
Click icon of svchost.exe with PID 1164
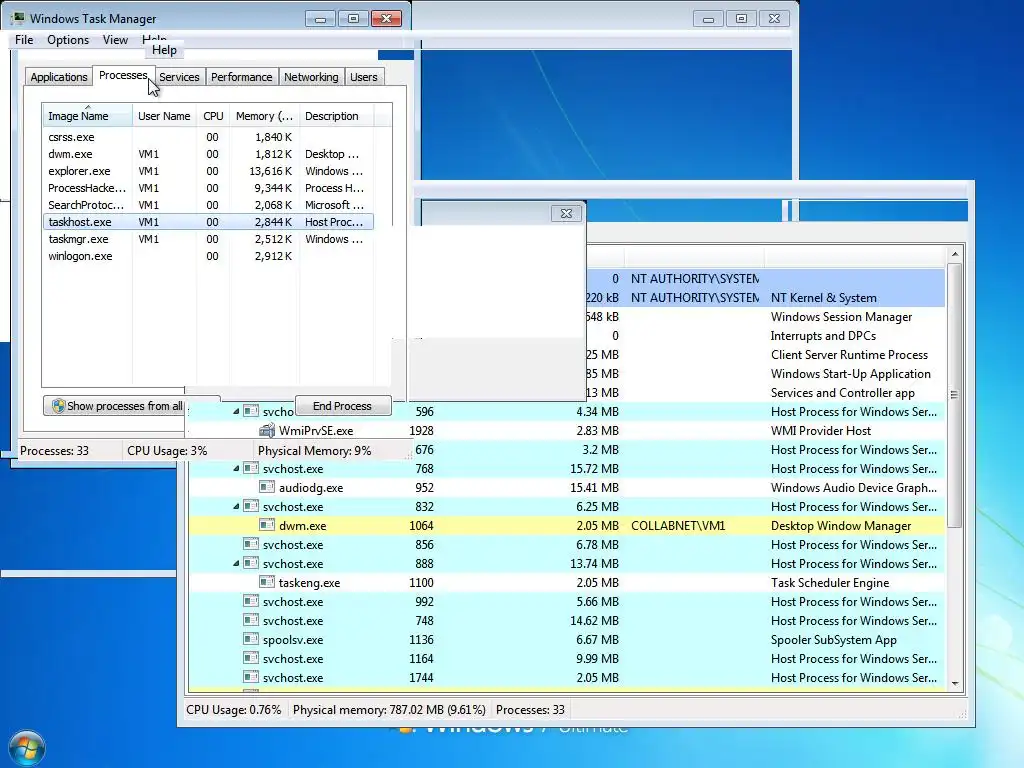coord(251,658)
